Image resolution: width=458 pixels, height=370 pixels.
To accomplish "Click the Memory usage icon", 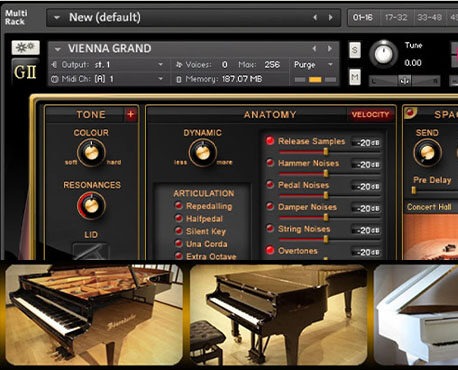I will (179, 79).
